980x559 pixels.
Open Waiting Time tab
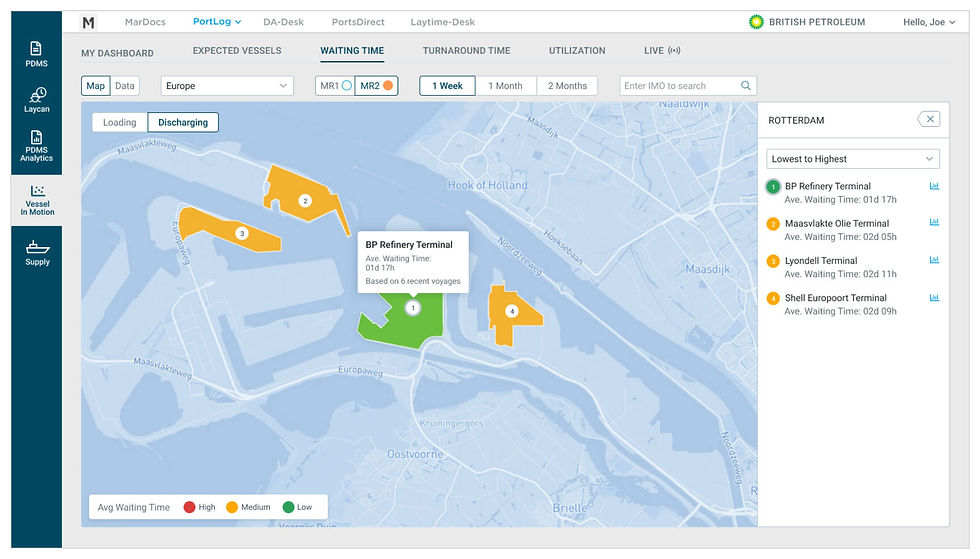(x=352, y=51)
